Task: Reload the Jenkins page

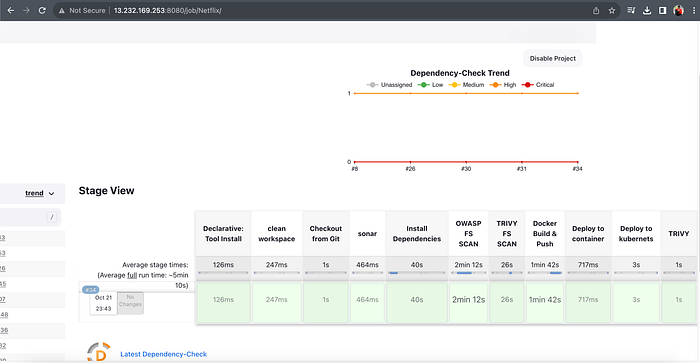Action: [x=42, y=10]
